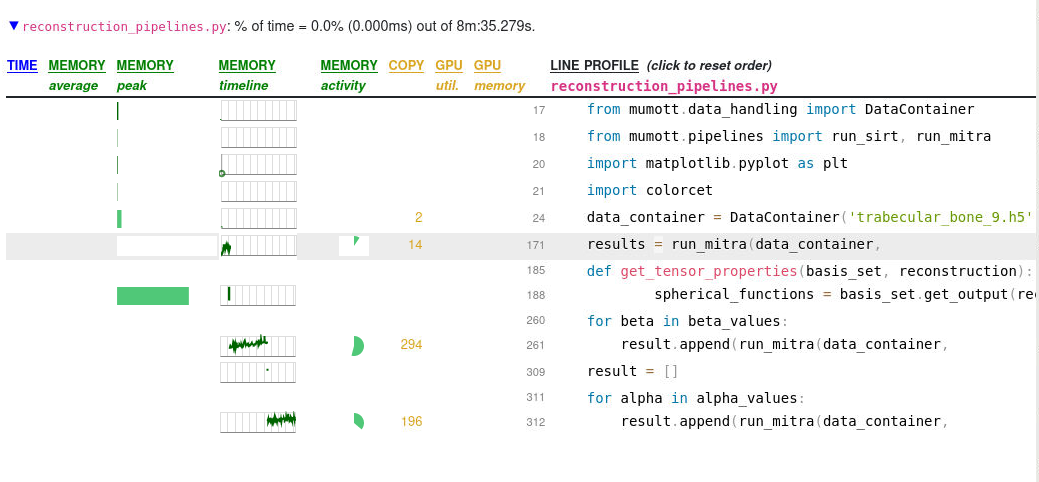Sort by the TIME column header
Viewport: 1039px width, 482px height.
(x=22, y=66)
